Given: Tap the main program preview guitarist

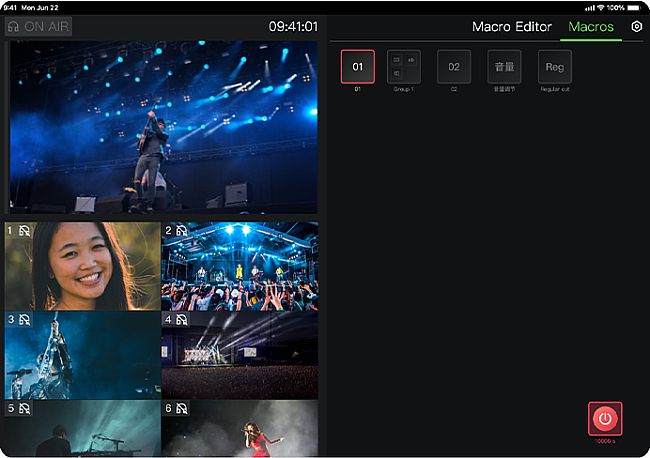Looking at the screenshot, I should coord(163,127).
